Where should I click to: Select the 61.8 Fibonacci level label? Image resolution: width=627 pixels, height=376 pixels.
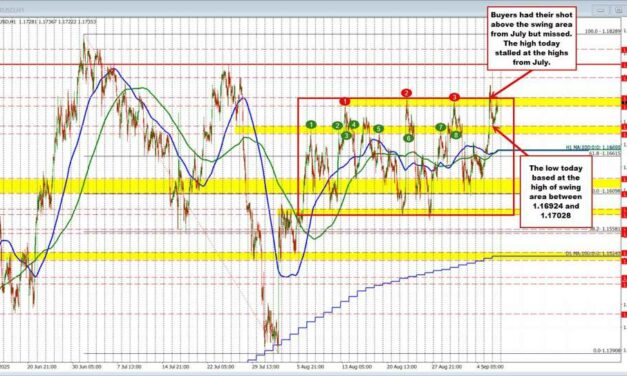605,153
